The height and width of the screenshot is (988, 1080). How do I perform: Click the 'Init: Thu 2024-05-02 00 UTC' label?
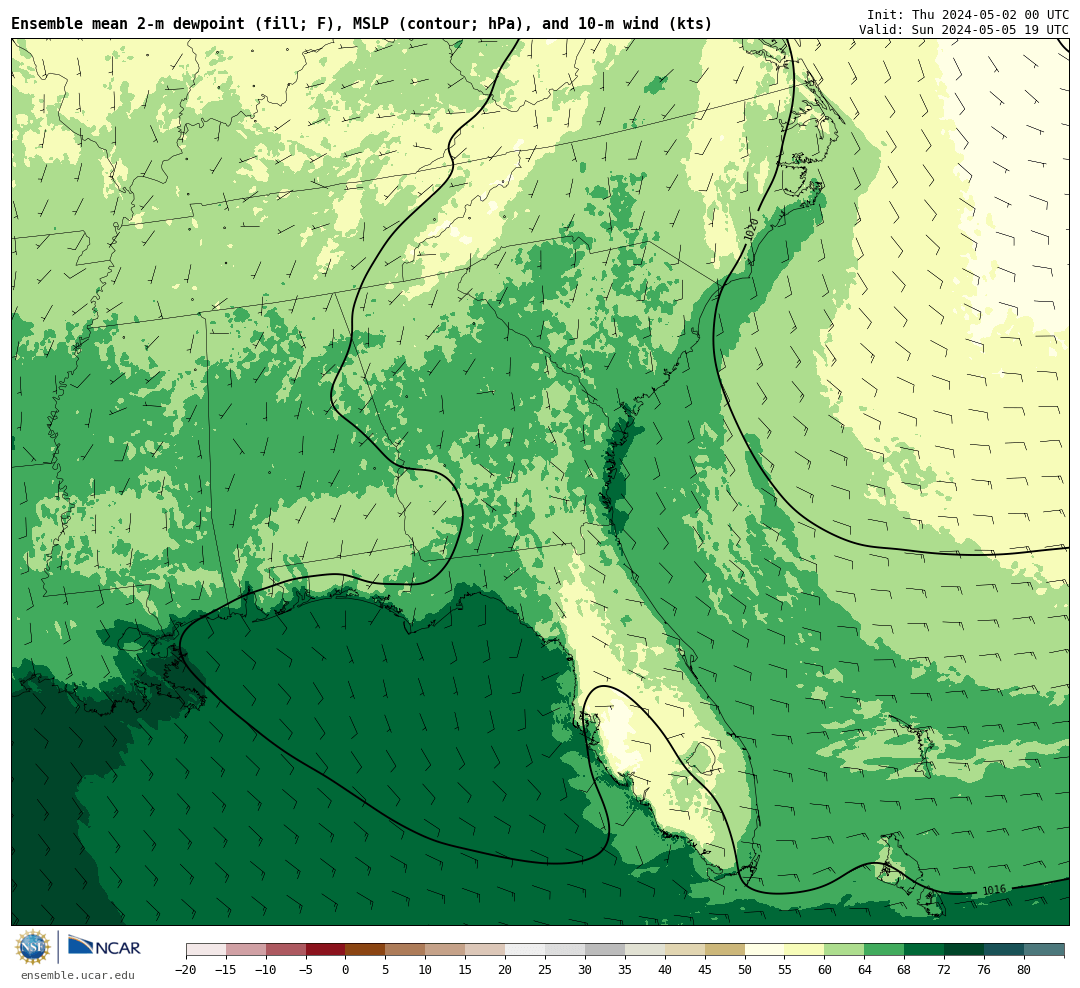click(x=968, y=14)
